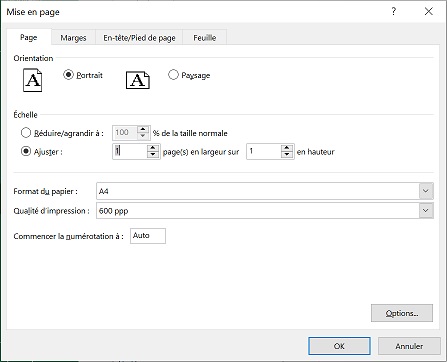Decrease the en hauteur pages value
The height and width of the screenshot is (362, 447).
(x=287, y=155)
